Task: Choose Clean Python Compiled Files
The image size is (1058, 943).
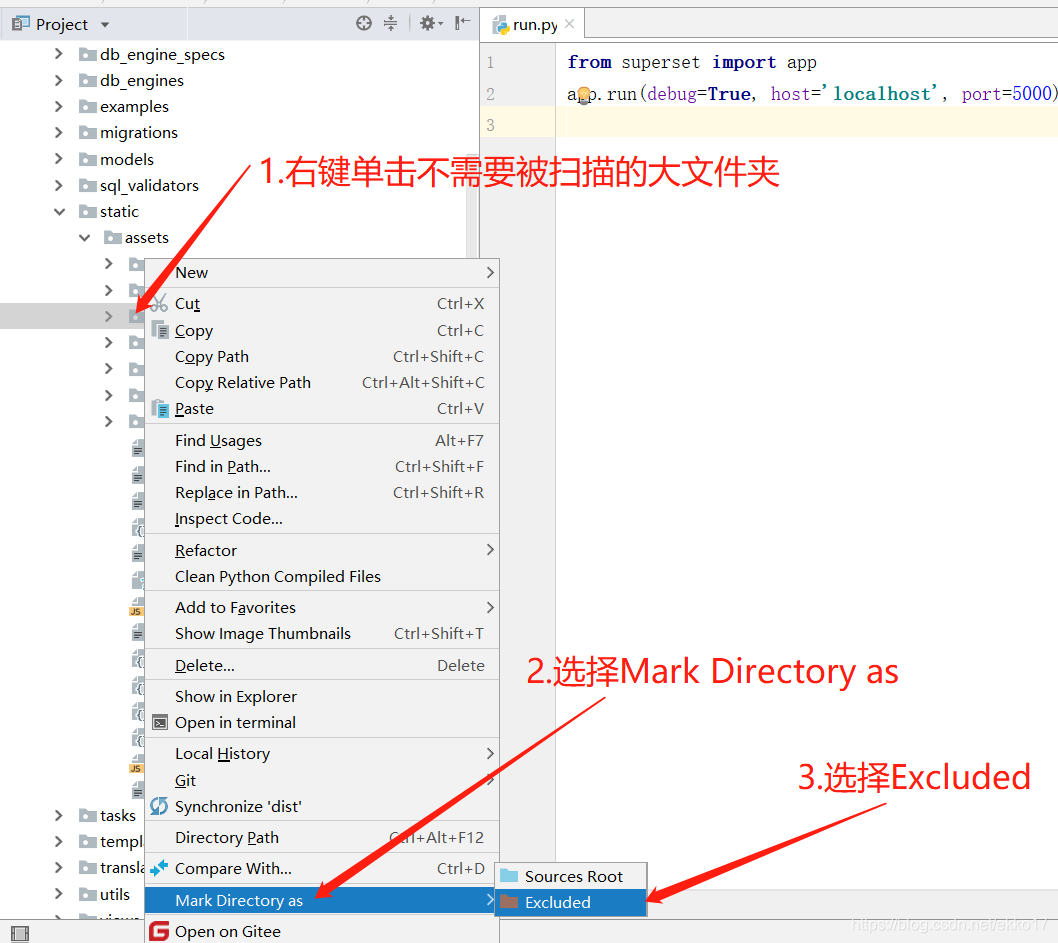Action: pyautogui.click(x=323, y=577)
